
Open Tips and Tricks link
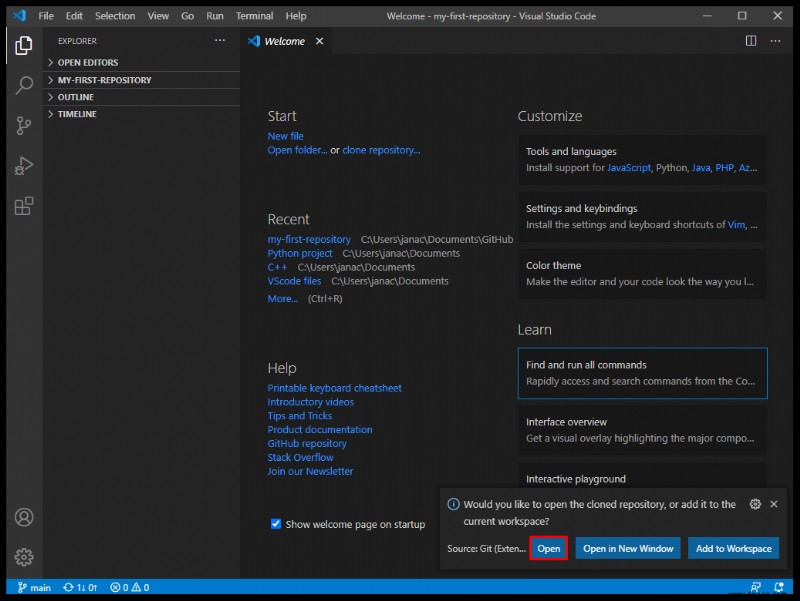[x=299, y=416]
